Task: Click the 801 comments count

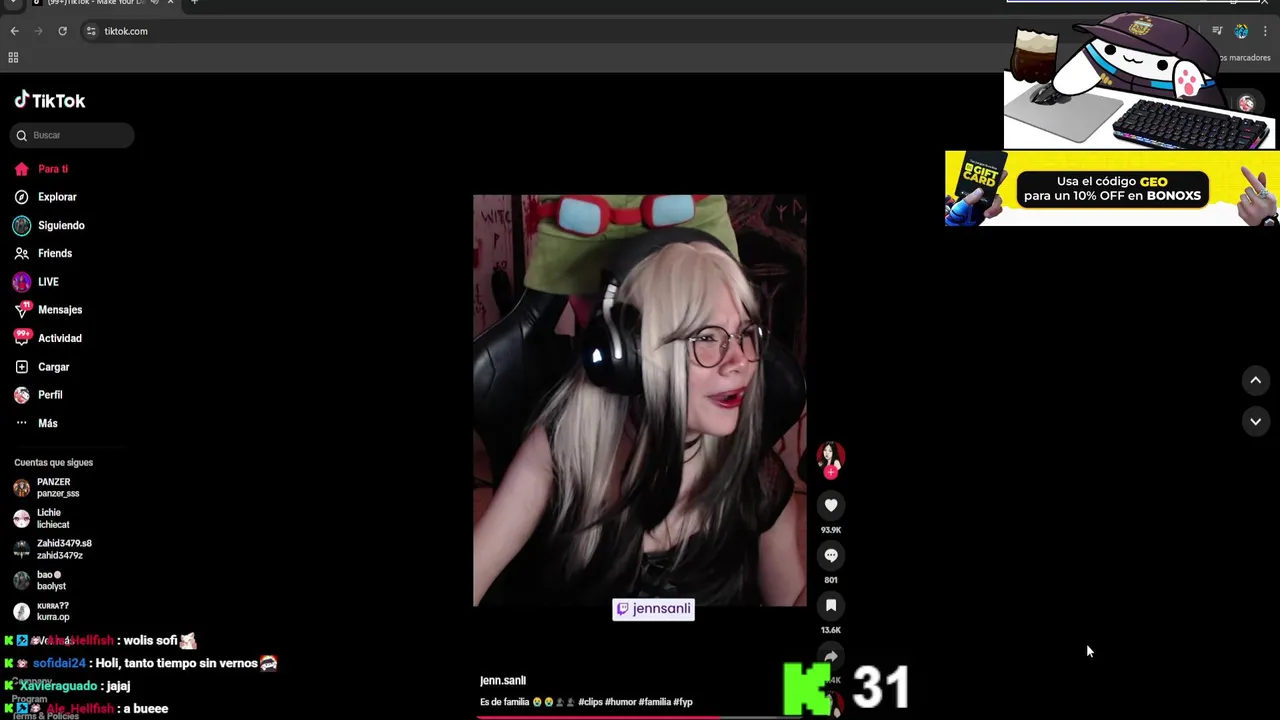Action: [x=831, y=580]
